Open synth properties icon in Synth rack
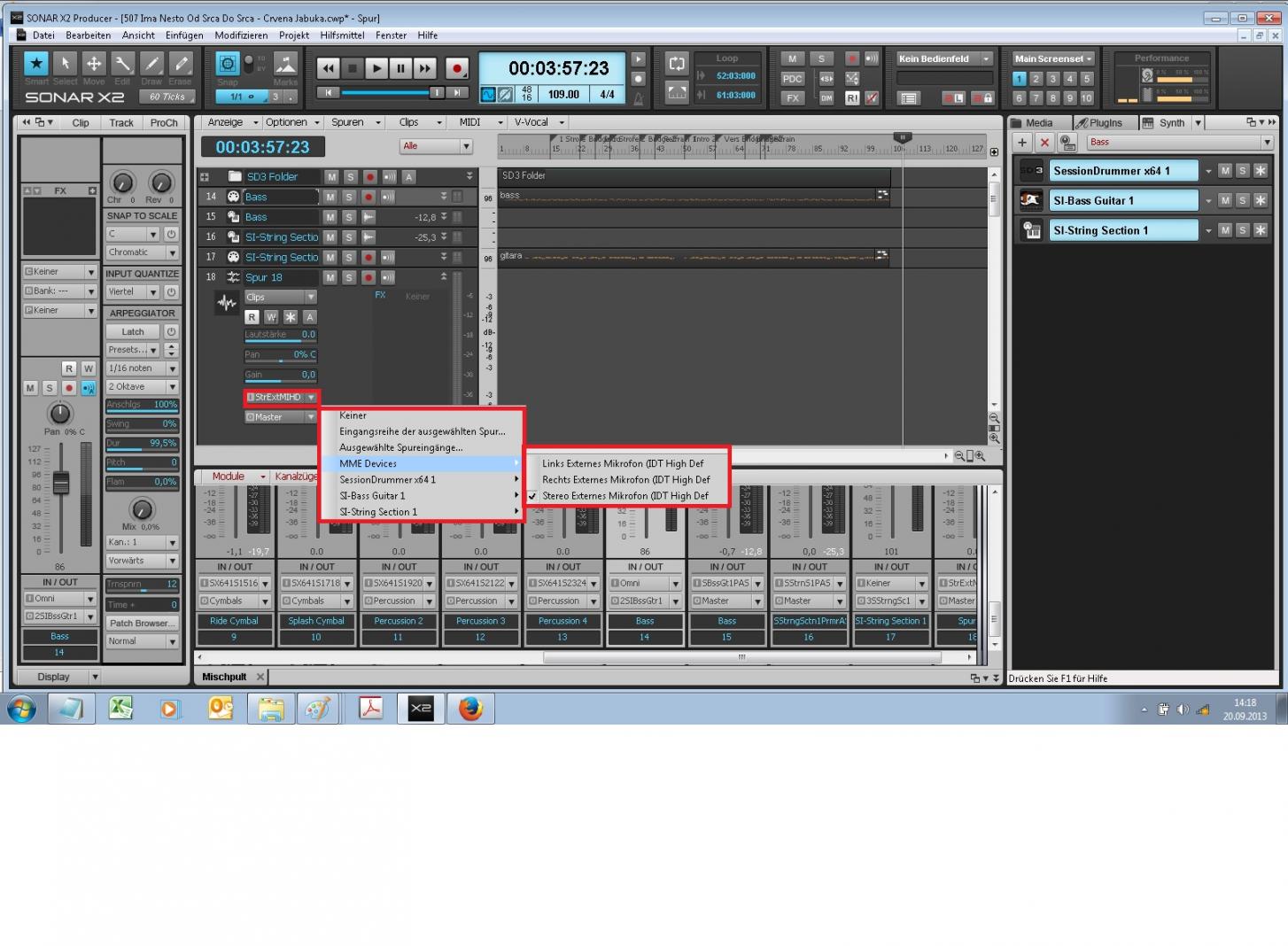The height and width of the screenshot is (946, 1288). click(1067, 143)
